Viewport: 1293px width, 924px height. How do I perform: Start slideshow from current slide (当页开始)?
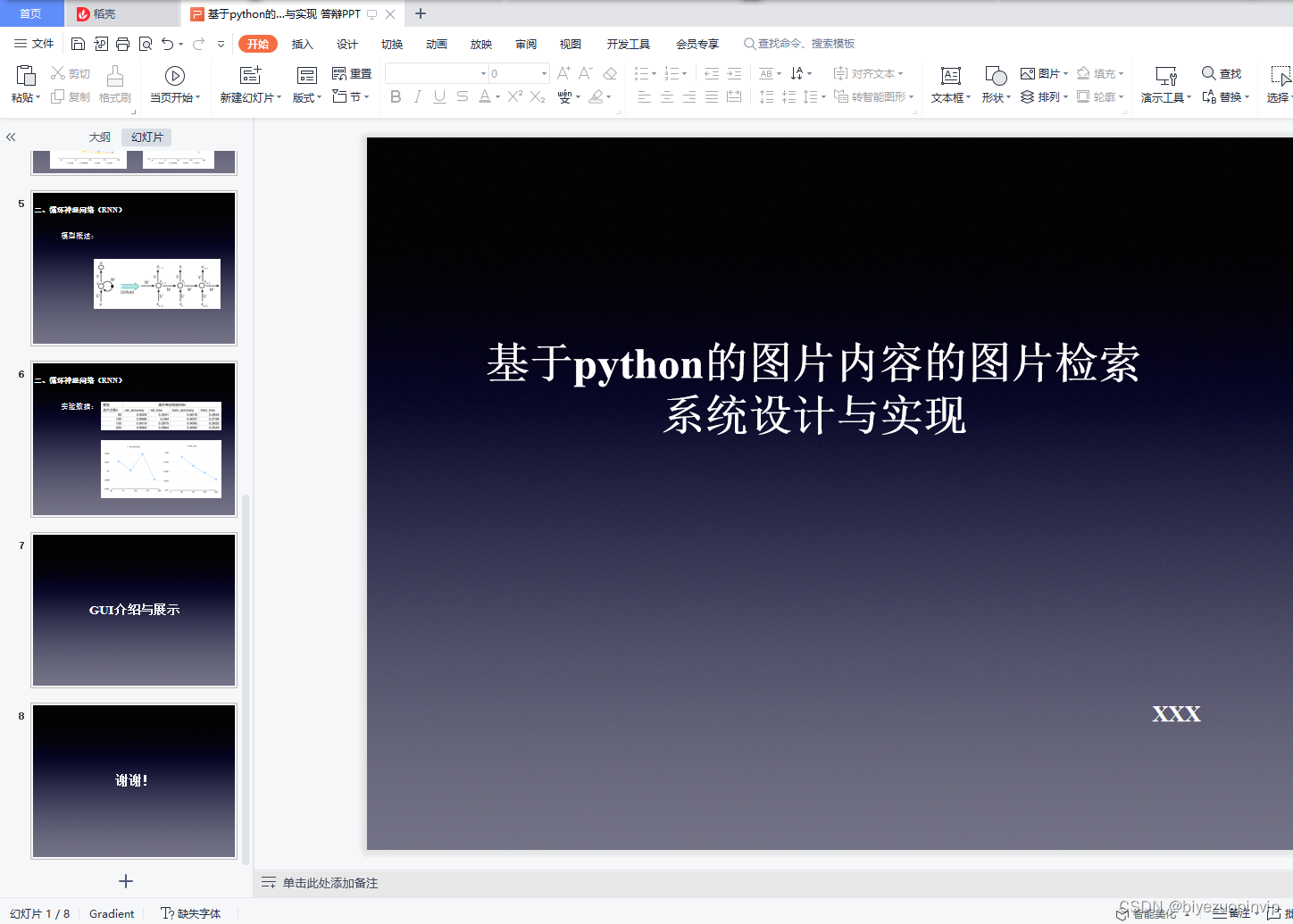175,85
